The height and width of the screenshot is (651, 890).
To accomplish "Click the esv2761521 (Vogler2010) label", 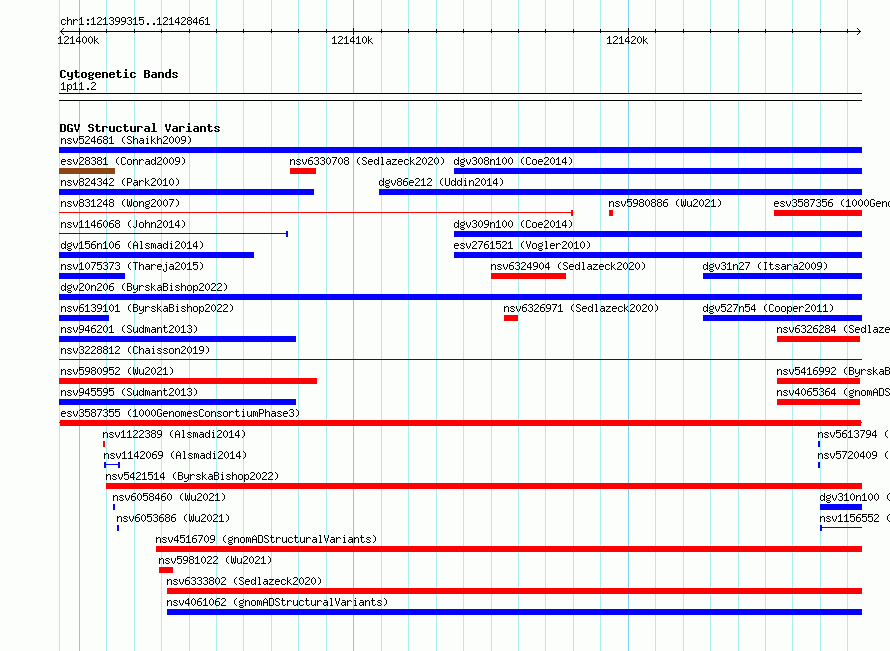I will tap(522, 245).
